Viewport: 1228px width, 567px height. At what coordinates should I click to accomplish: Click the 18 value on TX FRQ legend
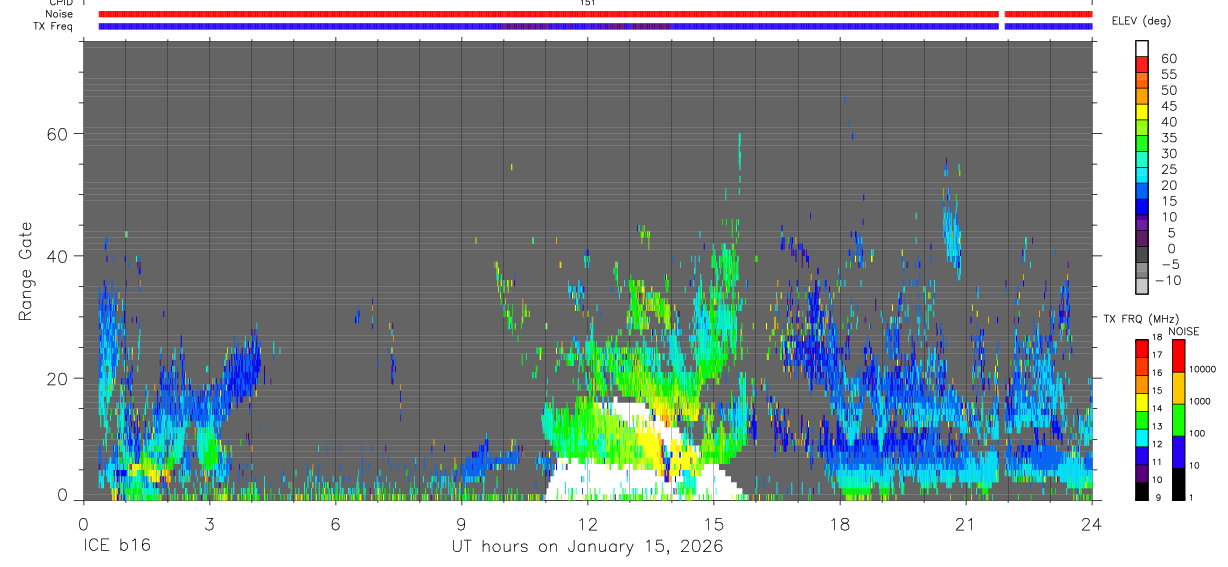click(x=1157, y=338)
